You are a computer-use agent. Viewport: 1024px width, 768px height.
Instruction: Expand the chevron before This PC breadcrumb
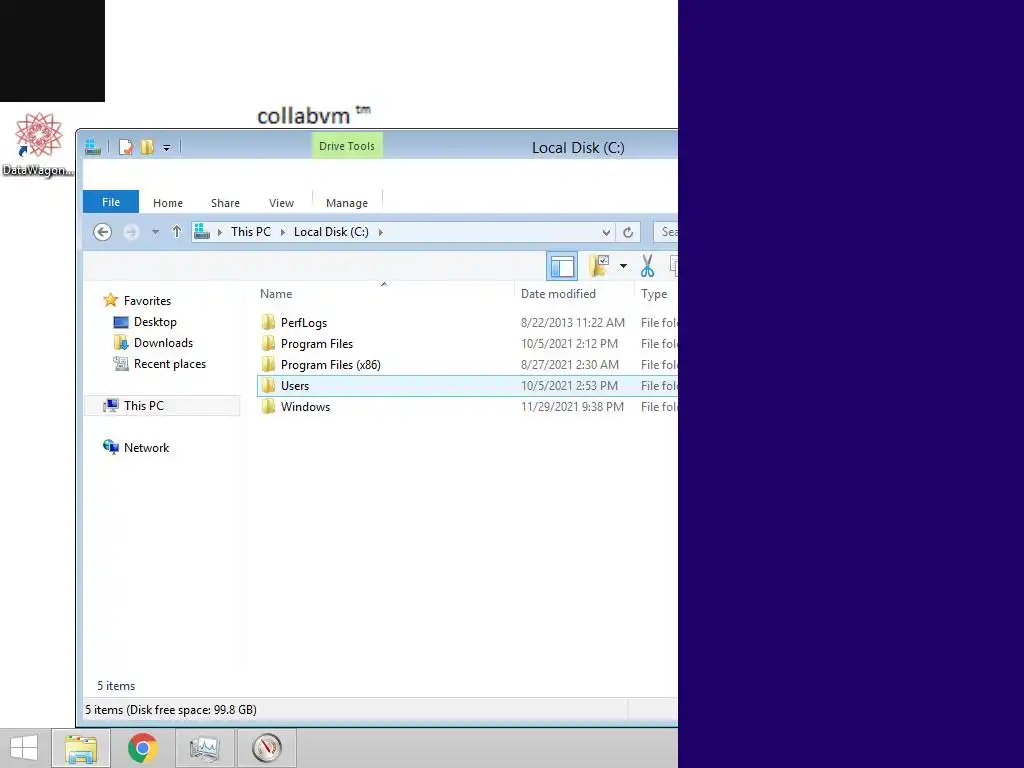click(219, 232)
